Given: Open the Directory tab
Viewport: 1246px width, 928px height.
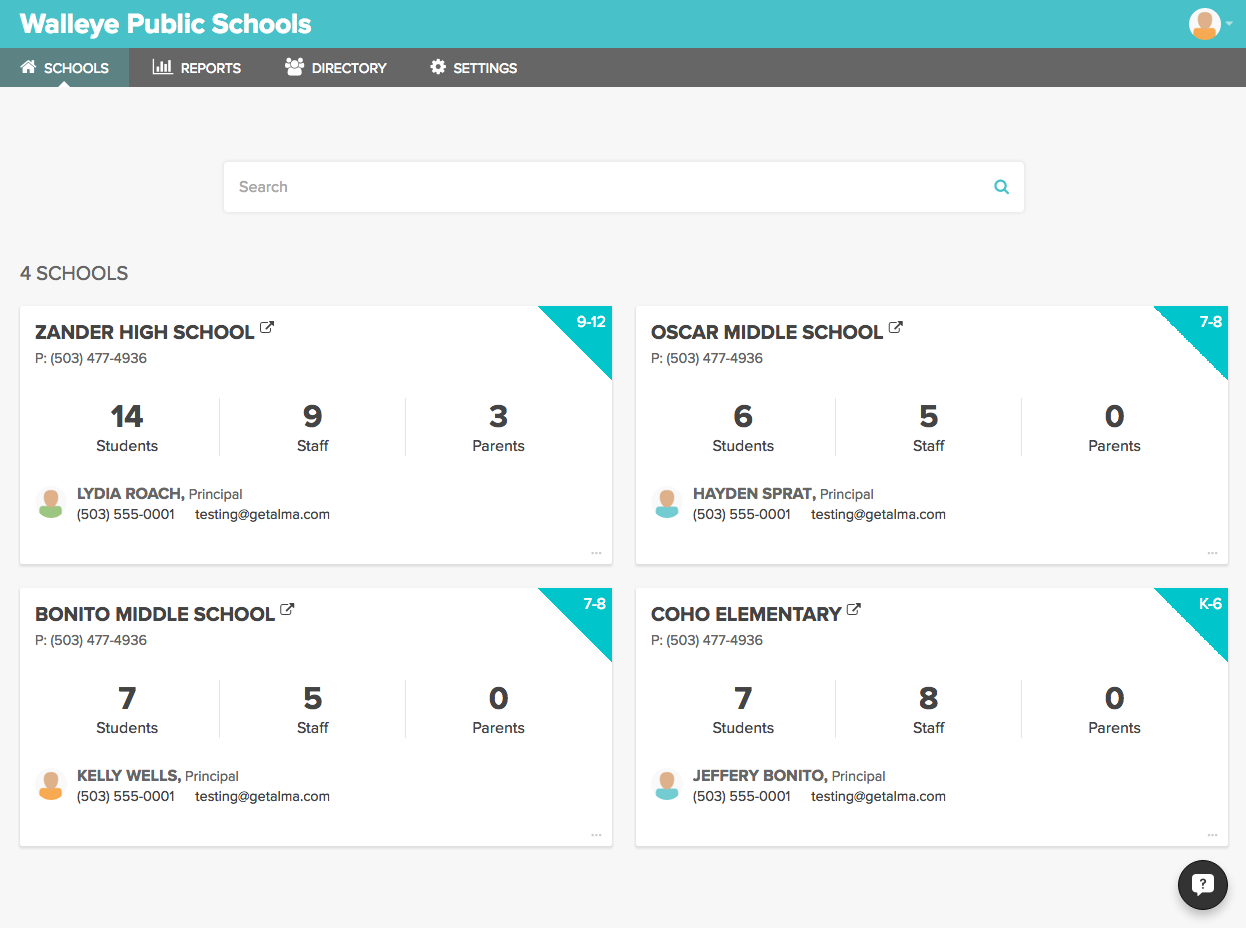Looking at the screenshot, I should 336,68.
